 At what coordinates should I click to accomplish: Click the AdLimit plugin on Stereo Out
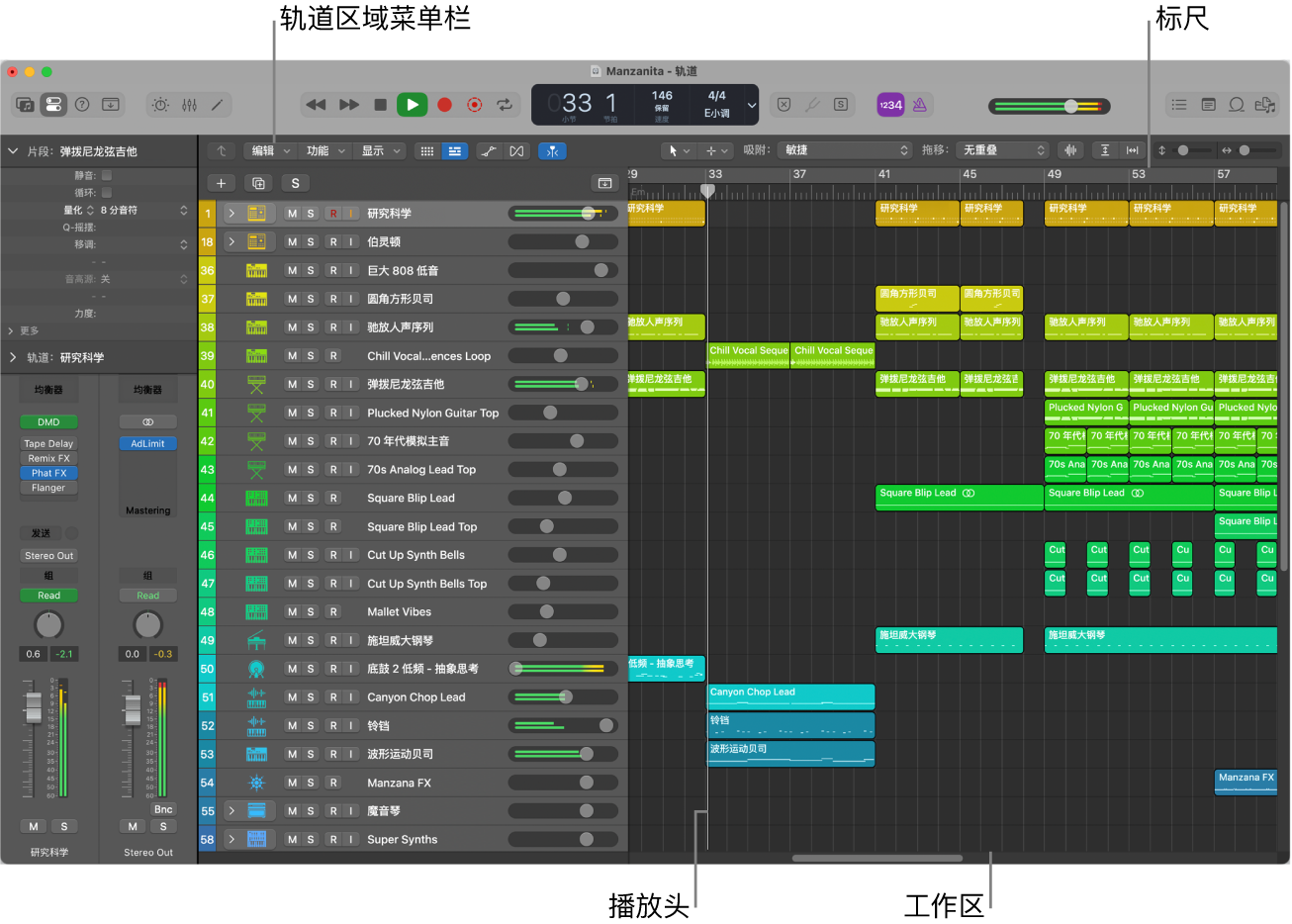point(148,444)
